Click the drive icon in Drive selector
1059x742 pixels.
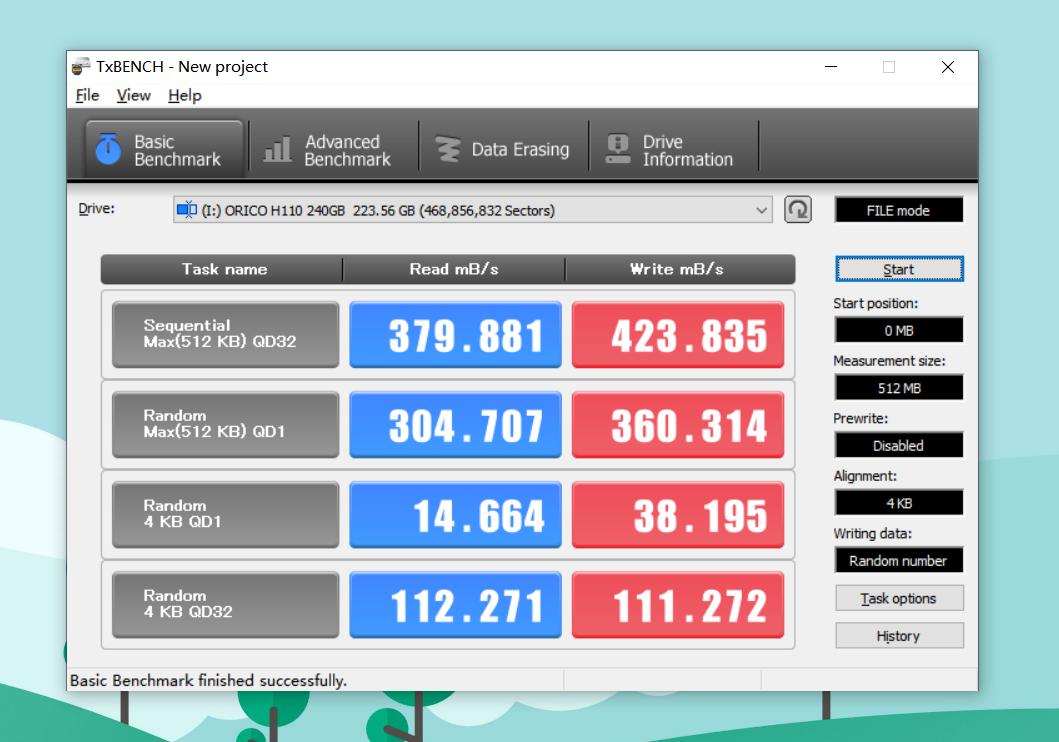(186, 210)
